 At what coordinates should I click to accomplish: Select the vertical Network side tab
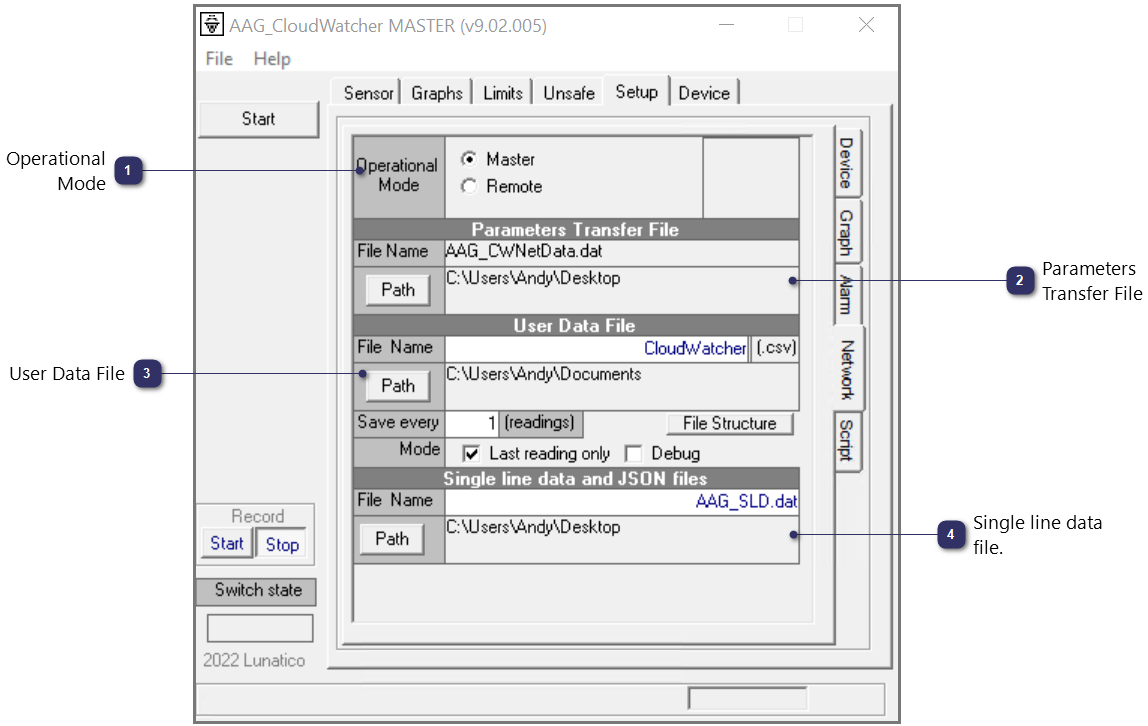coord(849,370)
